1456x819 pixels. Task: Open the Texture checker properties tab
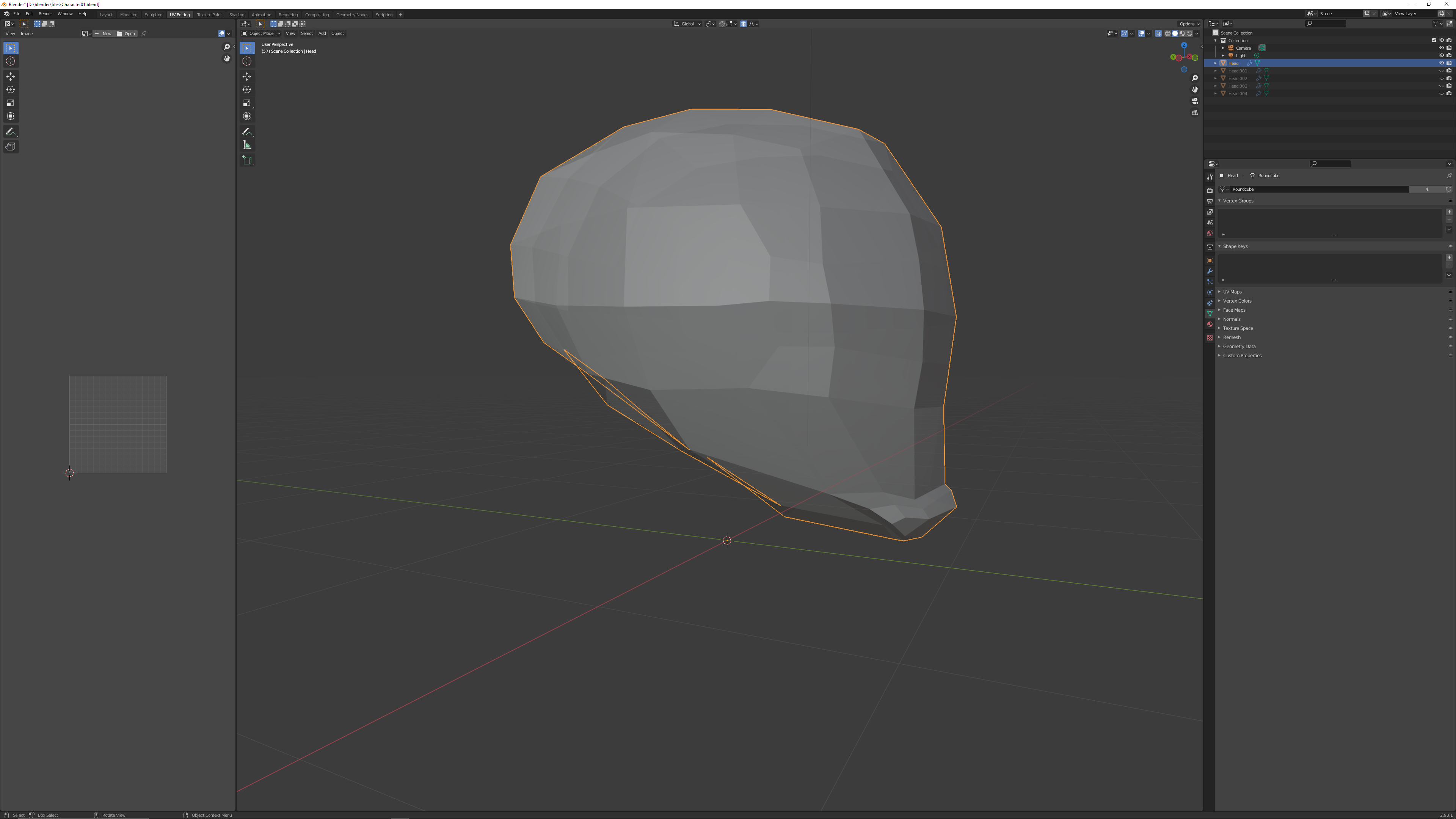[1210, 338]
